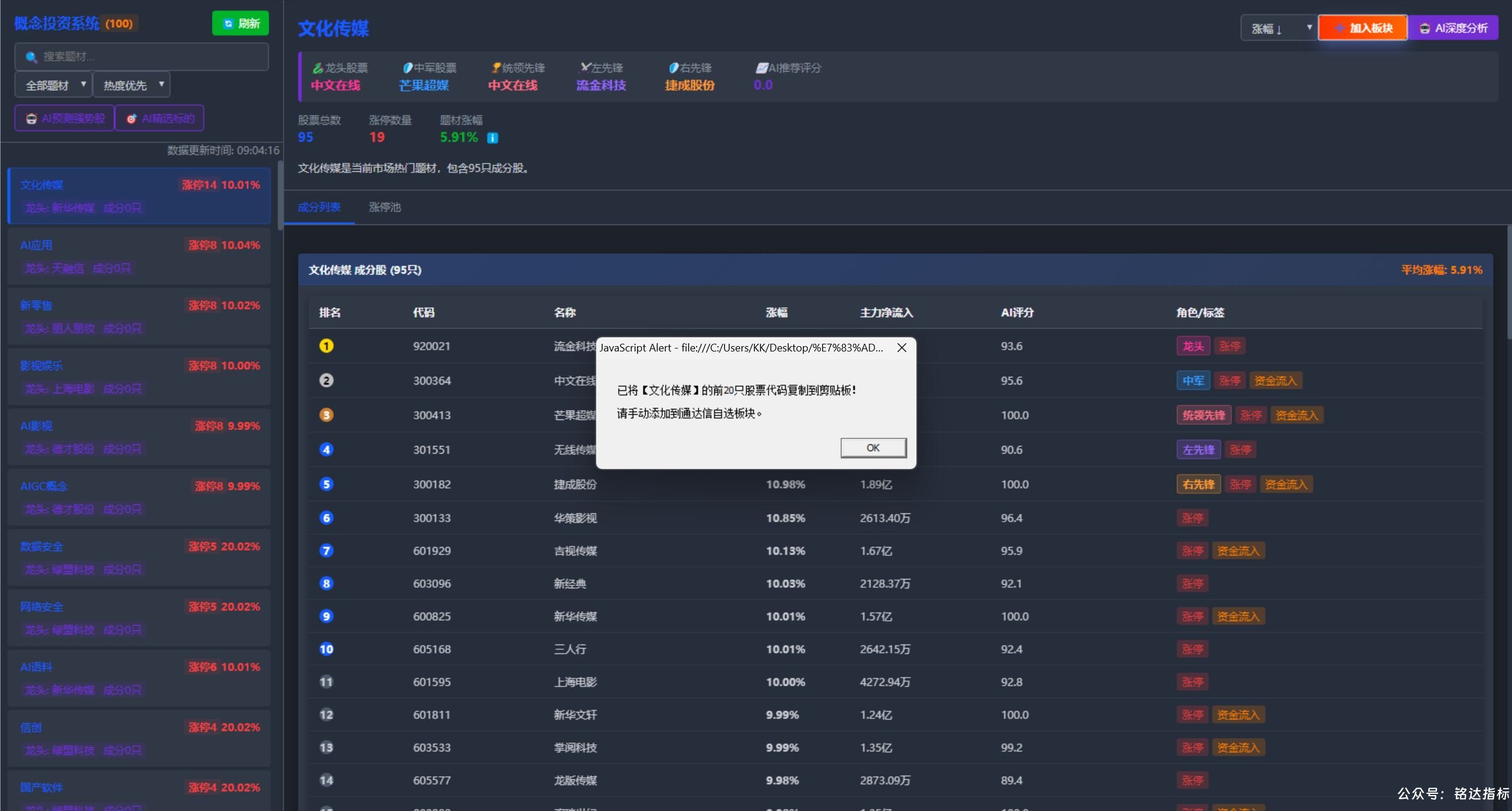Click the green 刷新 refresh button
The height and width of the screenshot is (811, 1512).
click(240, 24)
